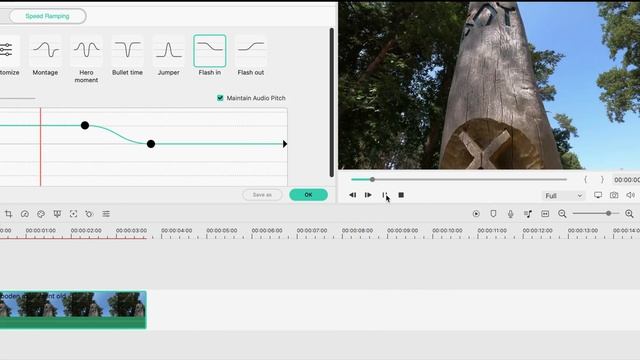
Task: Click the speed panel vertical scrollbar
Action: [331, 102]
